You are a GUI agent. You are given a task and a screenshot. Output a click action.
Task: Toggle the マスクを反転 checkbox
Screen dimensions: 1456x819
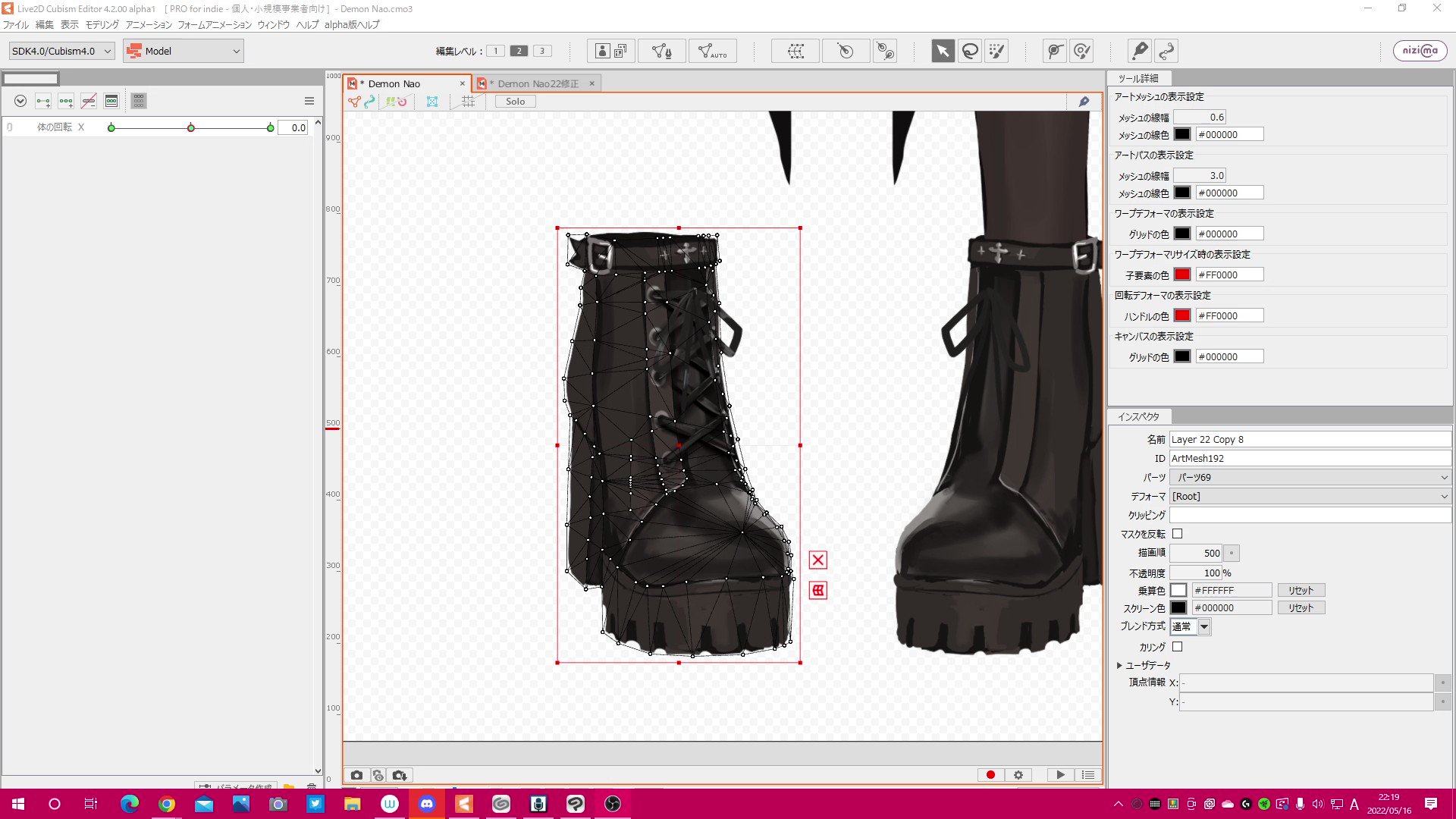pos(1177,534)
